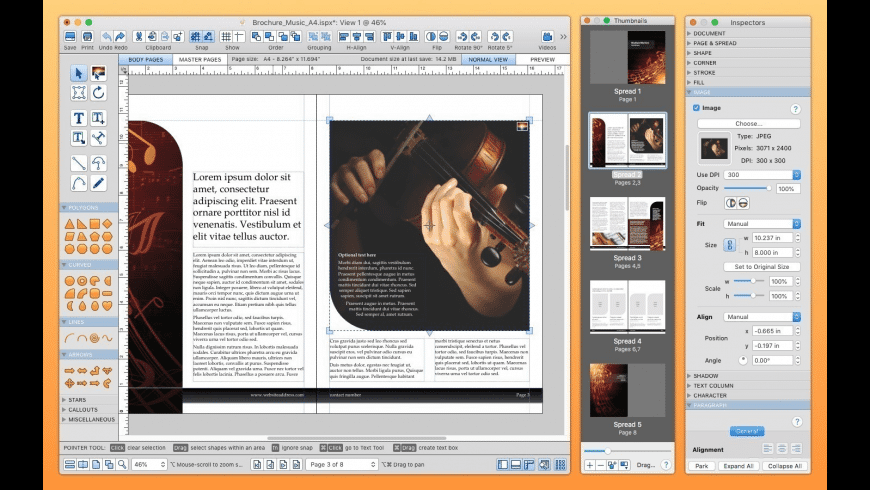Viewport: 870px width, 490px height.
Task: Click the first Order (bring to front) icon
Action: (x=256, y=37)
